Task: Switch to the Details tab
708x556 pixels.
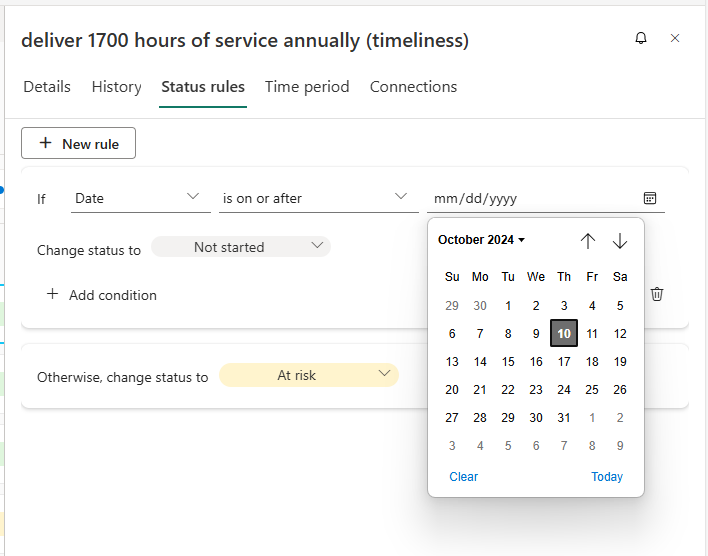Action: pos(47,87)
